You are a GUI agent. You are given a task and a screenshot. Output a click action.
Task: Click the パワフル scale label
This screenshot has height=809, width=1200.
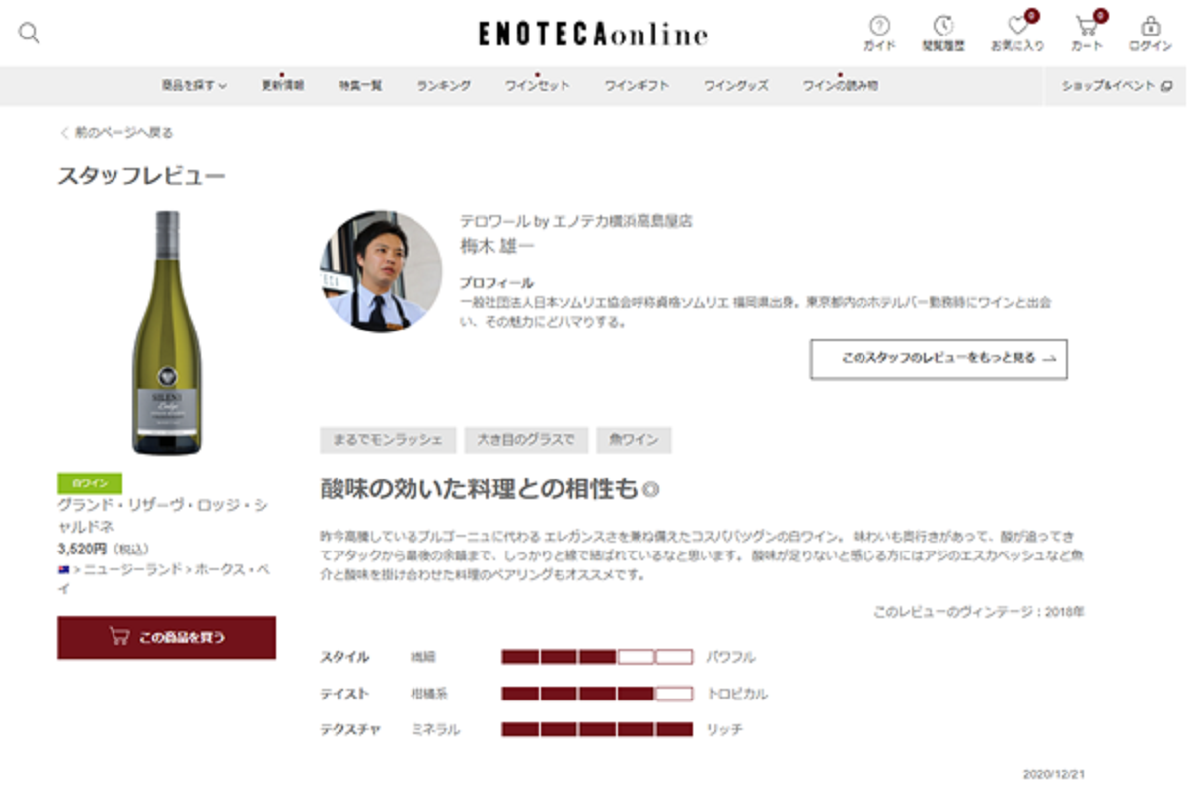[731, 657]
